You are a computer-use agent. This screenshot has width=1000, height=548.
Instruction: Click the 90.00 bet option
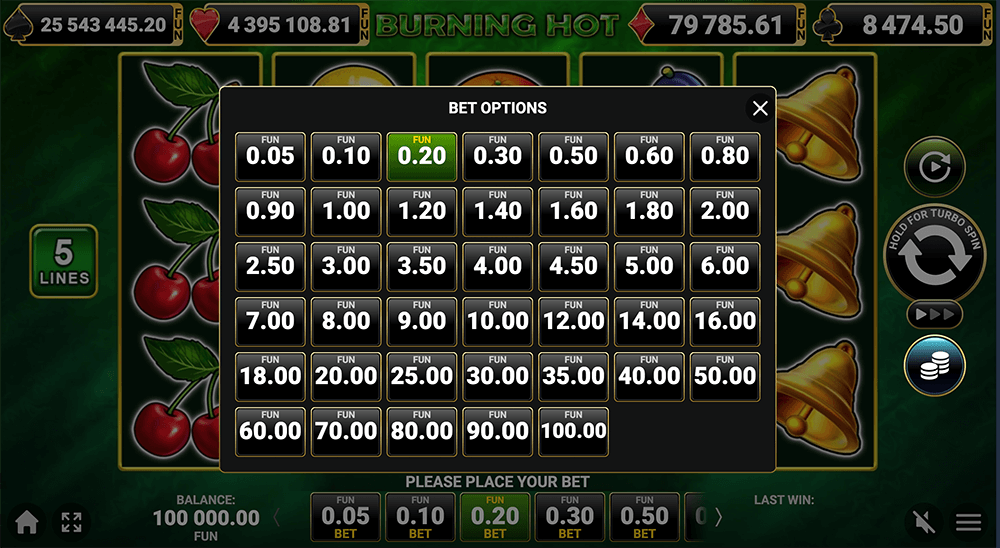[x=497, y=432]
